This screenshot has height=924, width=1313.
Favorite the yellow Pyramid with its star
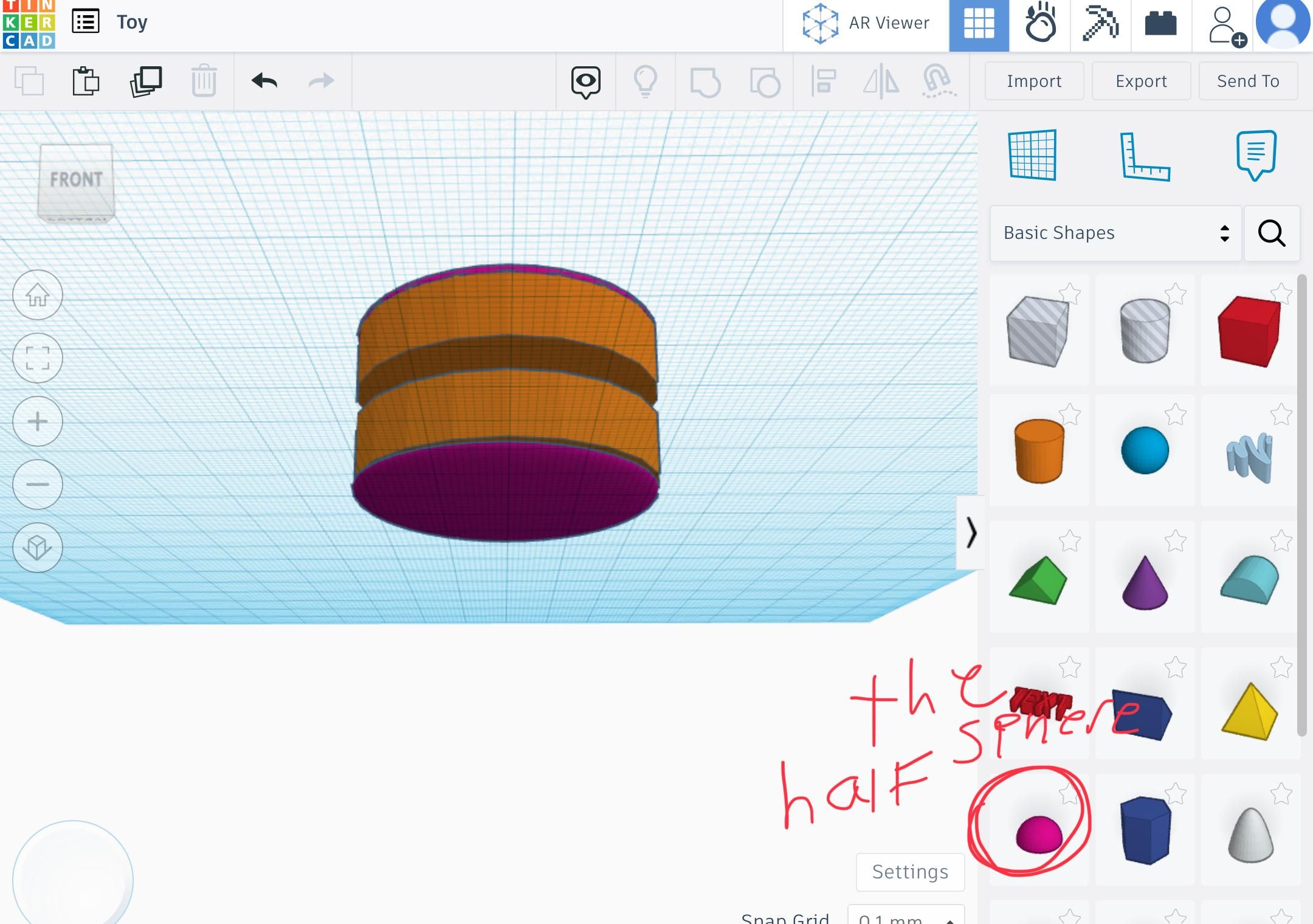(x=1281, y=667)
